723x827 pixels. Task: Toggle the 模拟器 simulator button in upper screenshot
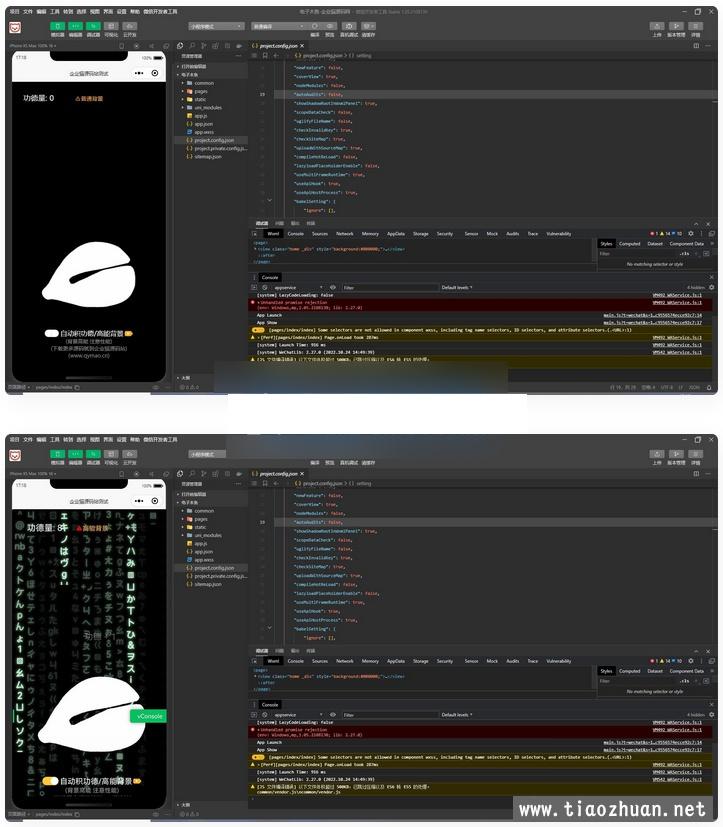click(x=57, y=26)
